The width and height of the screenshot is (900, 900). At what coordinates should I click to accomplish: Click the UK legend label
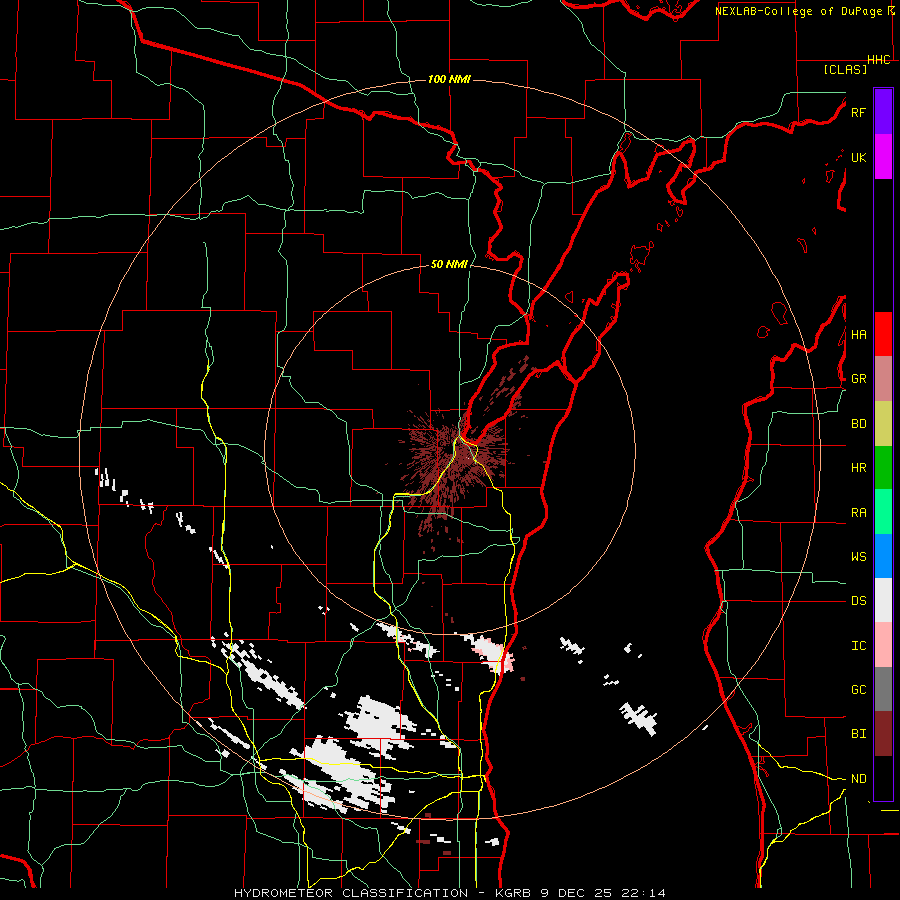tap(858, 157)
